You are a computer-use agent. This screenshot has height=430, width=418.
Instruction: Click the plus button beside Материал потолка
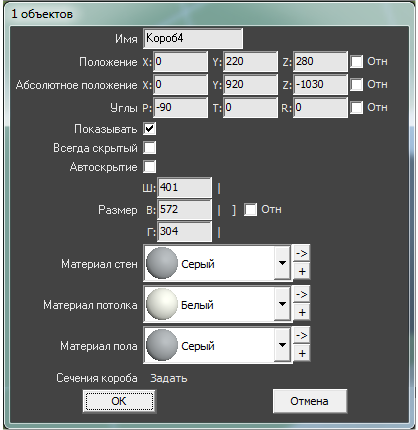click(301, 312)
